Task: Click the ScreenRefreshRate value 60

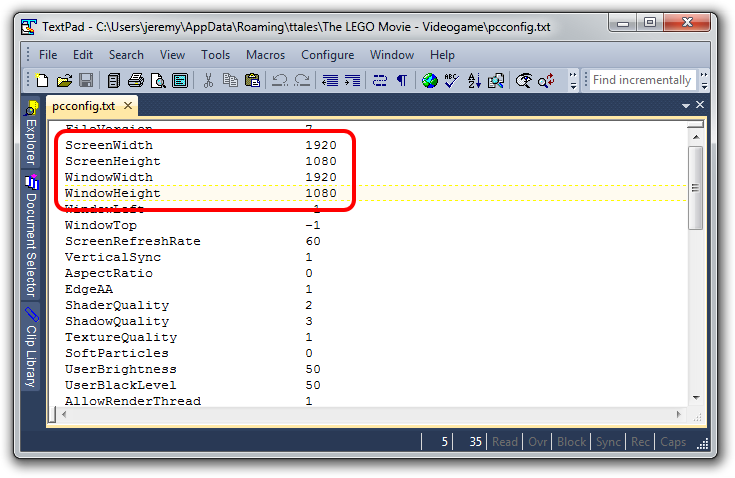Action: [313, 241]
